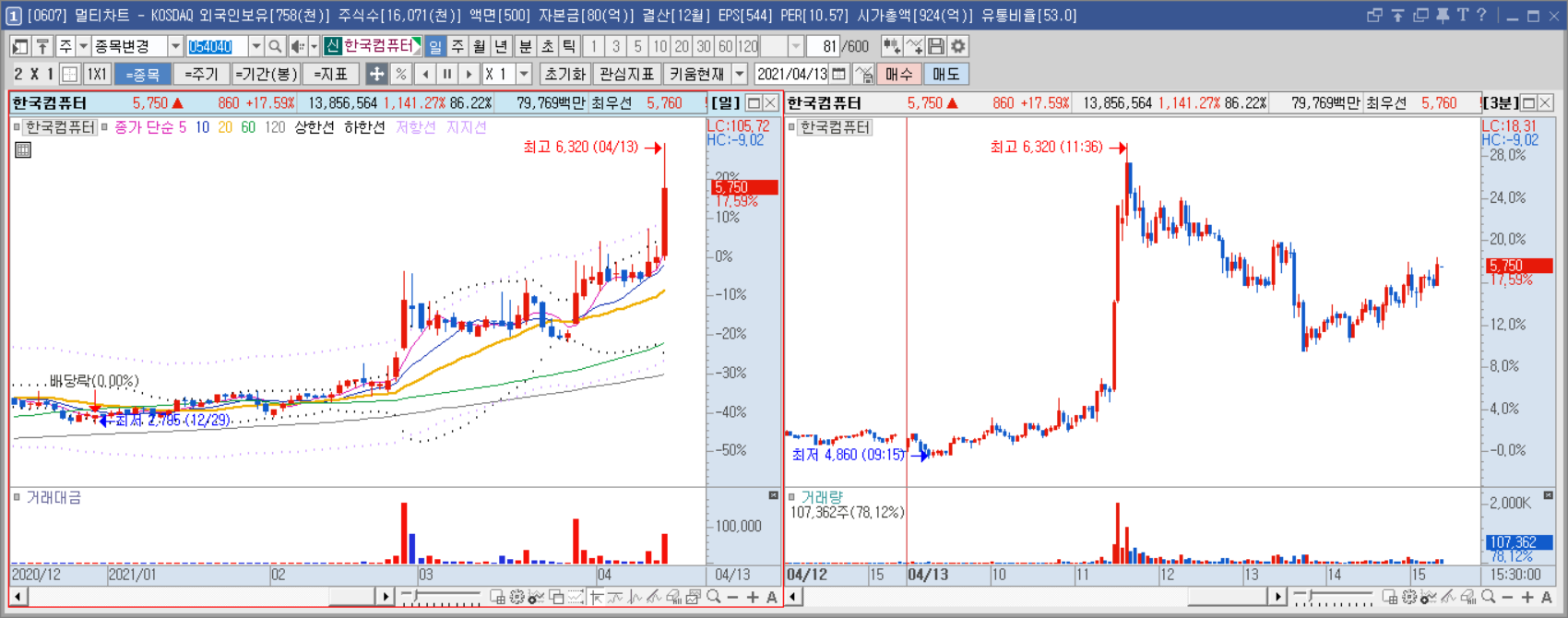Click the always-on-top arrow icon in title bar
Viewport: 1568px width, 618px height.
pyautogui.click(x=1398, y=15)
